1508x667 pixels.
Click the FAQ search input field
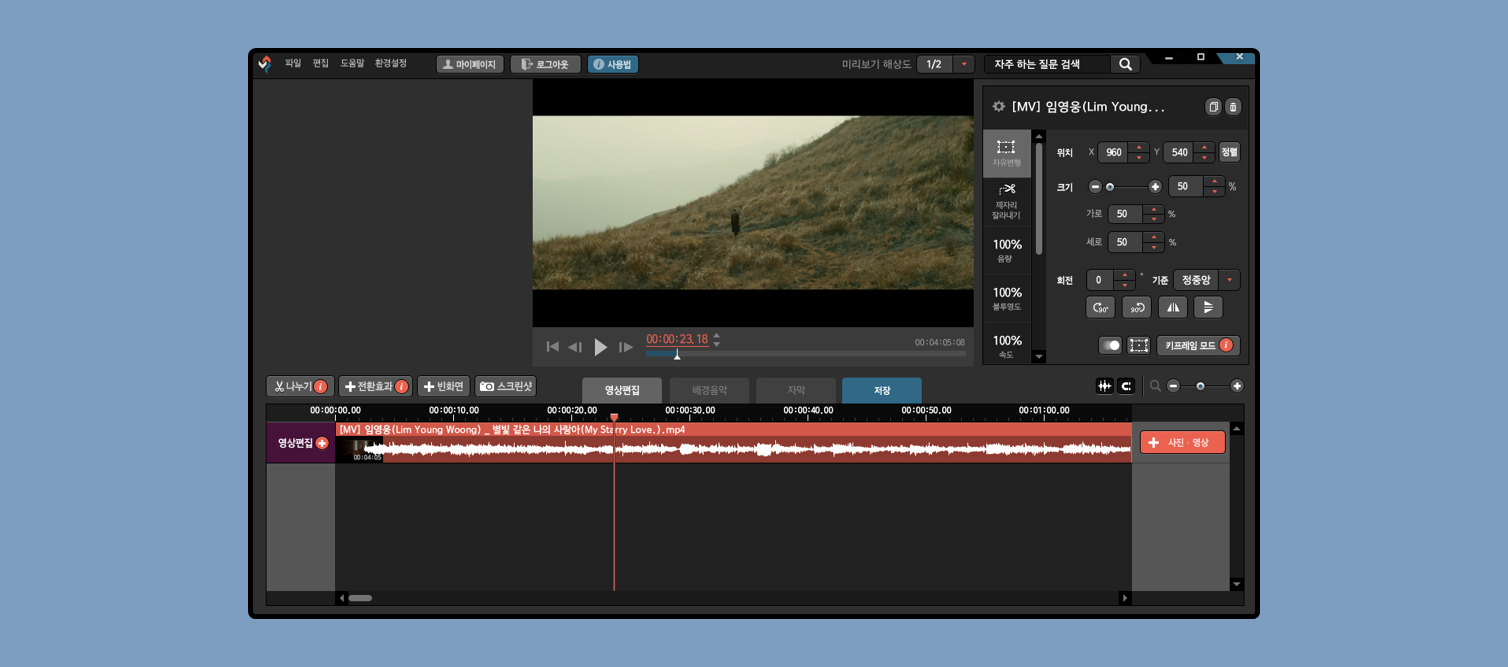(1047, 64)
